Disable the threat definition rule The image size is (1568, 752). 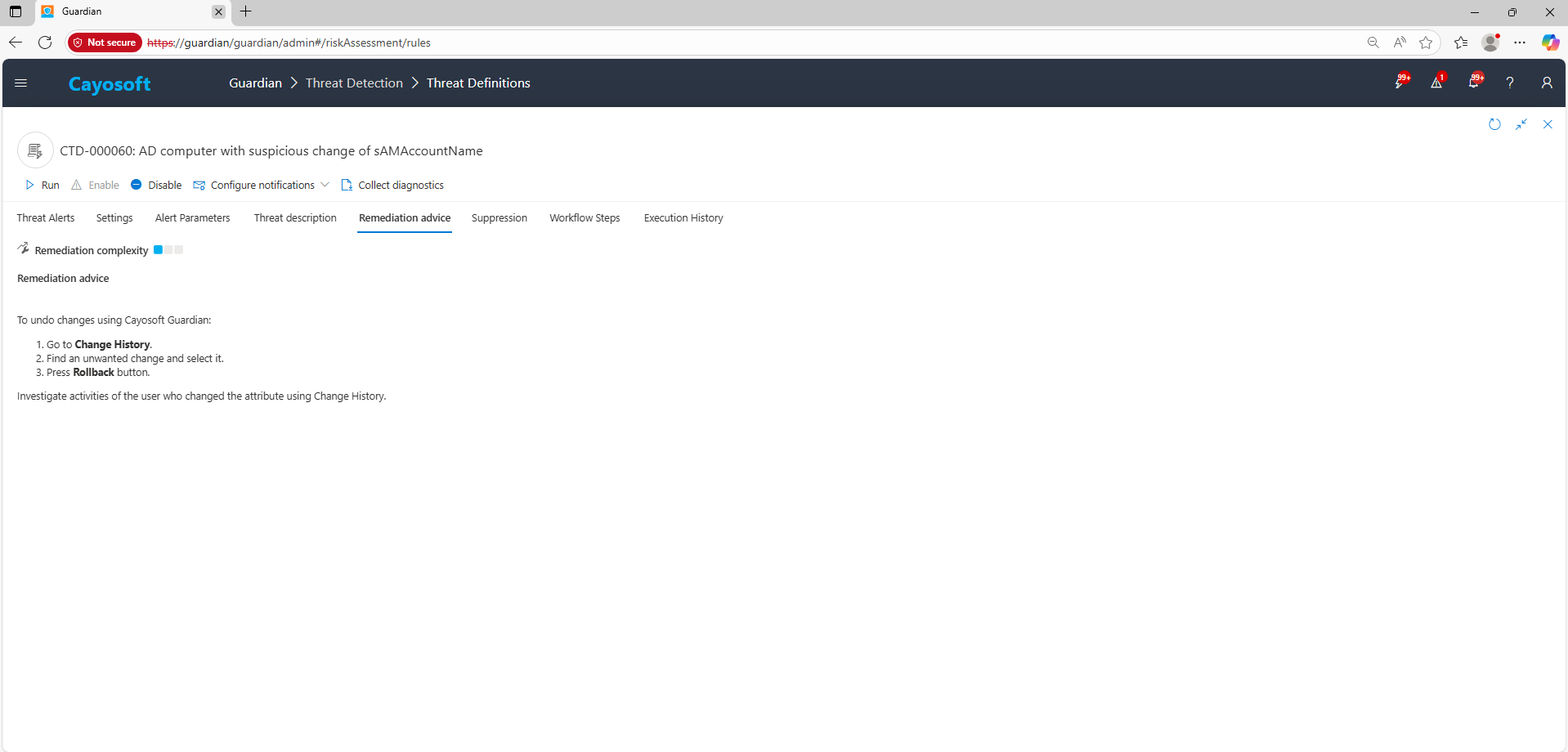tap(156, 186)
